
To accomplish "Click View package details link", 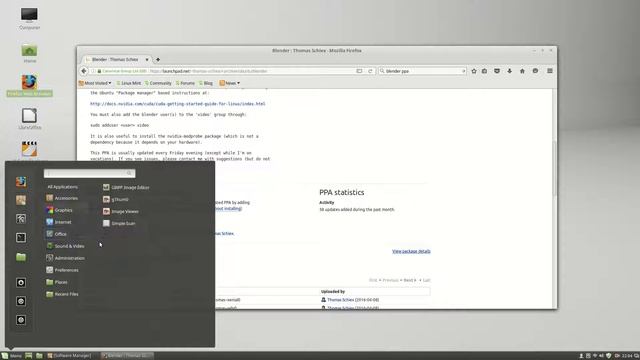I will coord(411,251).
